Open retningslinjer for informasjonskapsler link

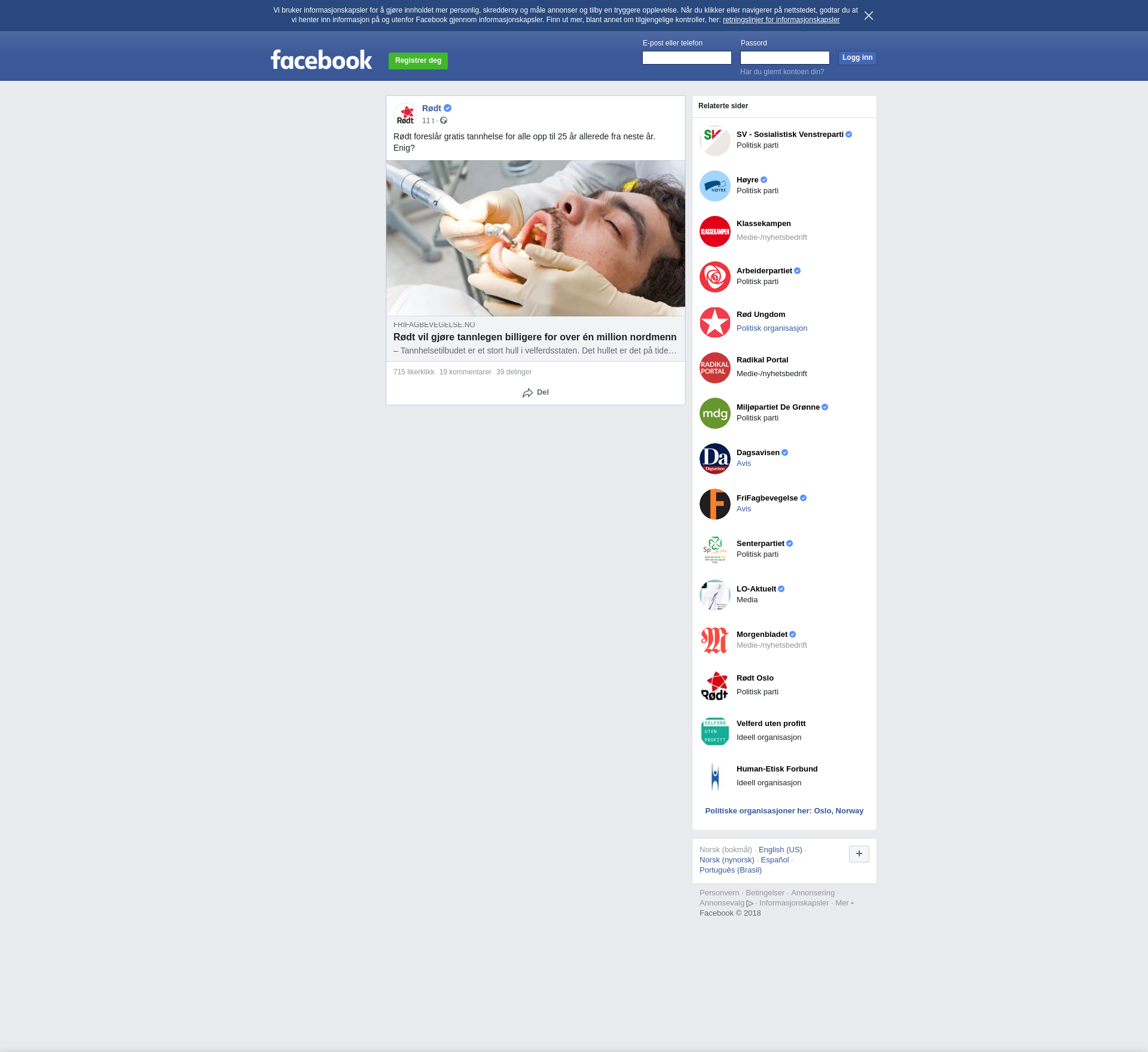(x=781, y=20)
